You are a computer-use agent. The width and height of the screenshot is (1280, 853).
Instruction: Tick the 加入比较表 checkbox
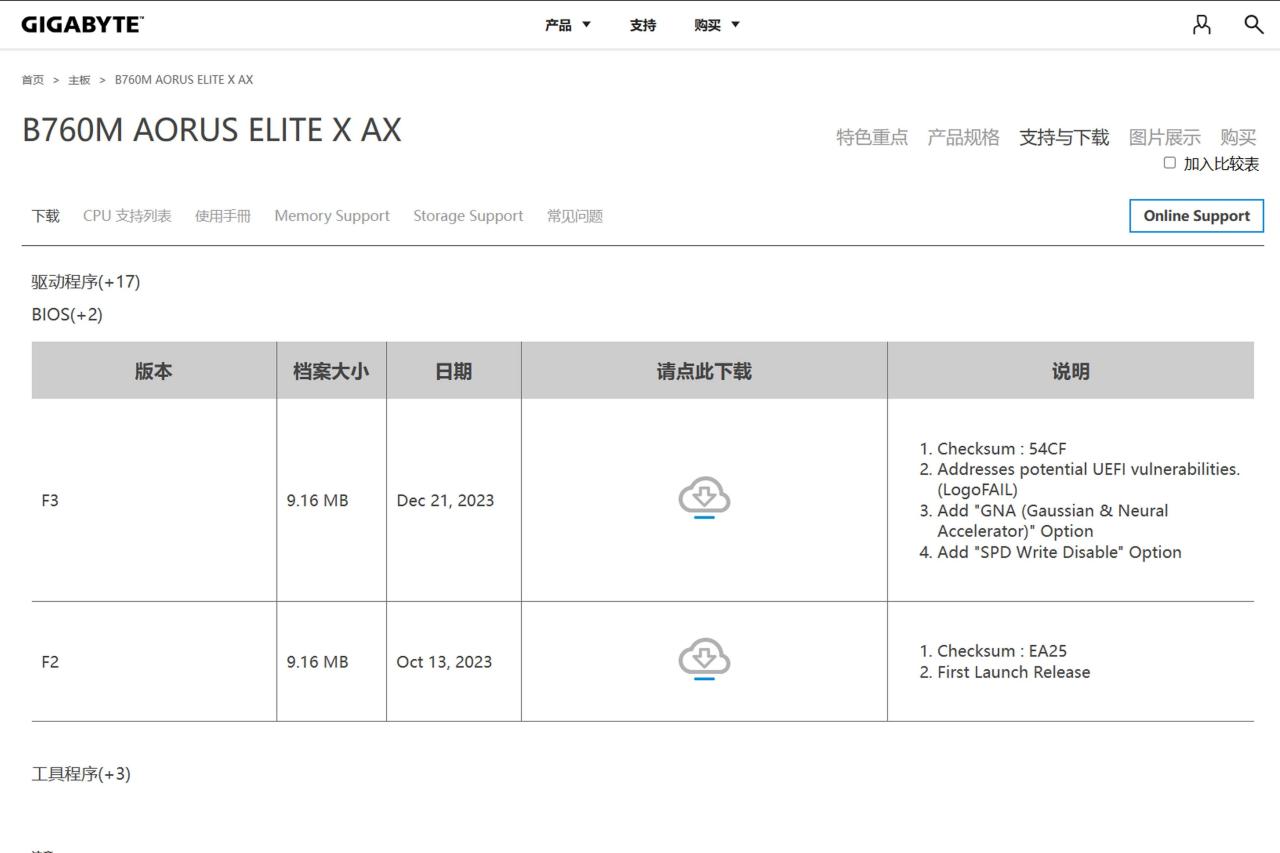1169,163
